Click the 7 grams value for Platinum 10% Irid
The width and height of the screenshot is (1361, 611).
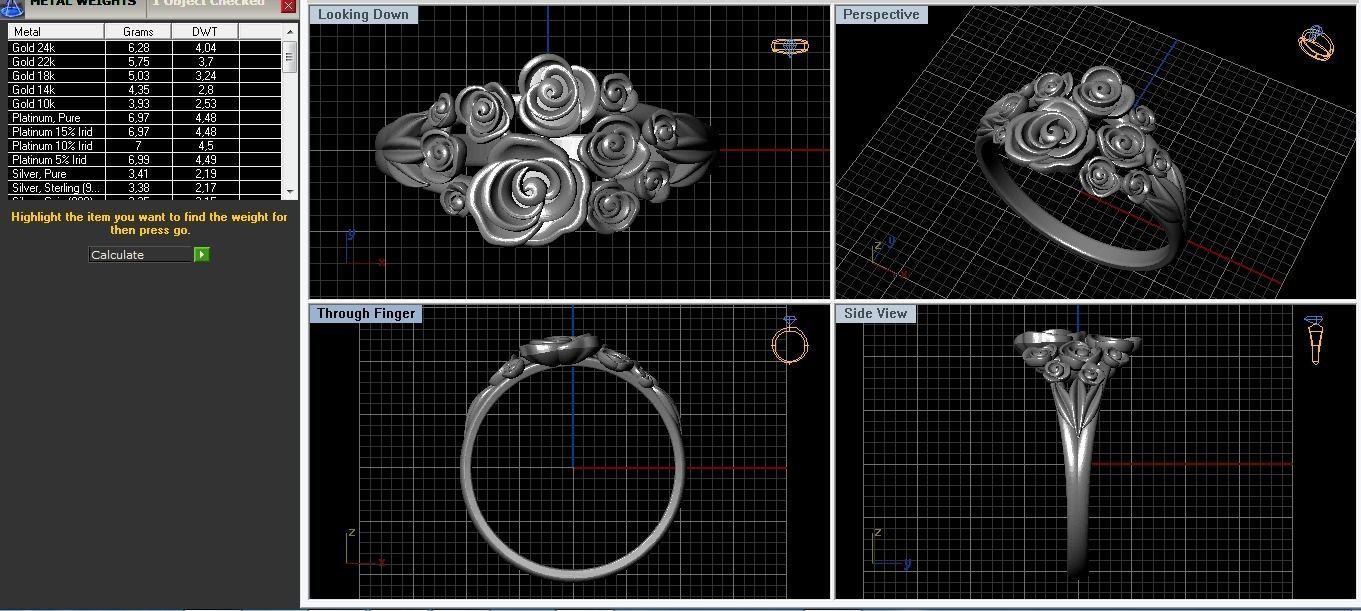pos(139,146)
